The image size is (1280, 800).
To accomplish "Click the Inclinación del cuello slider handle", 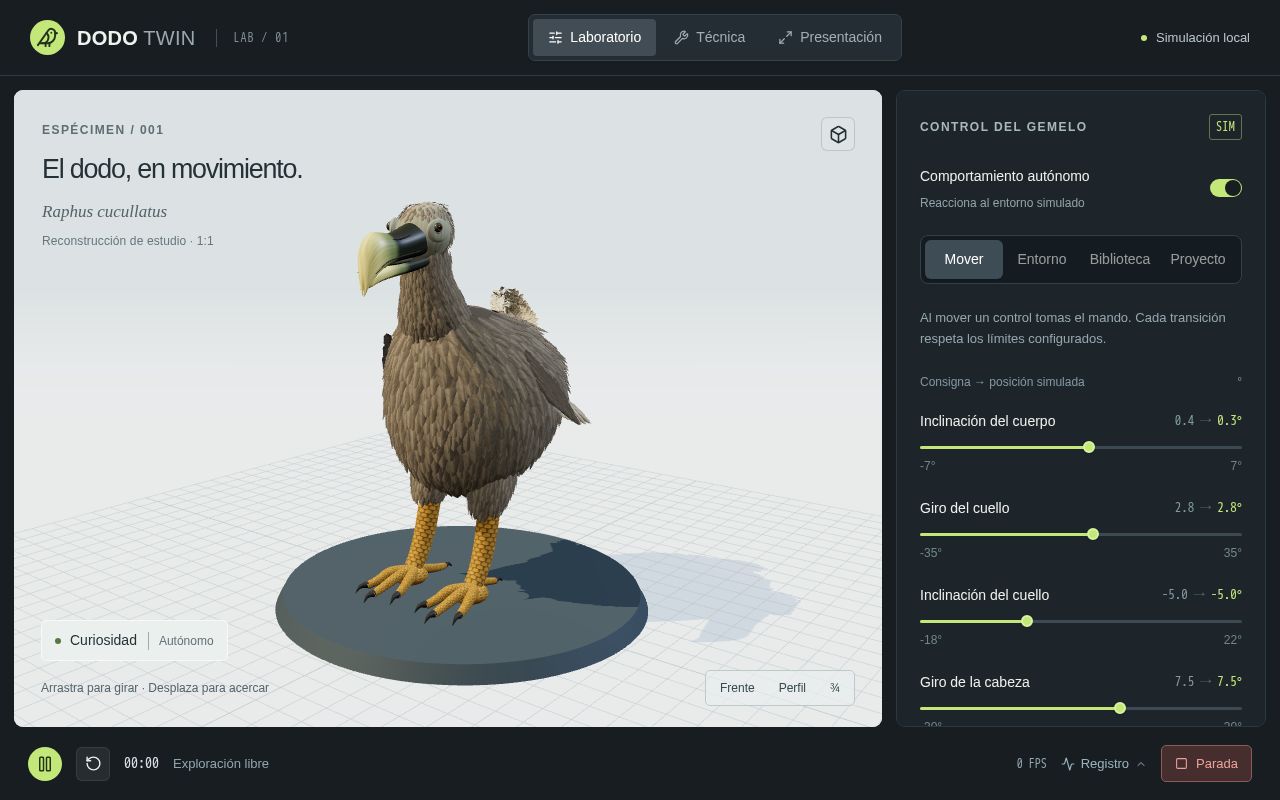I will coord(1027,621).
